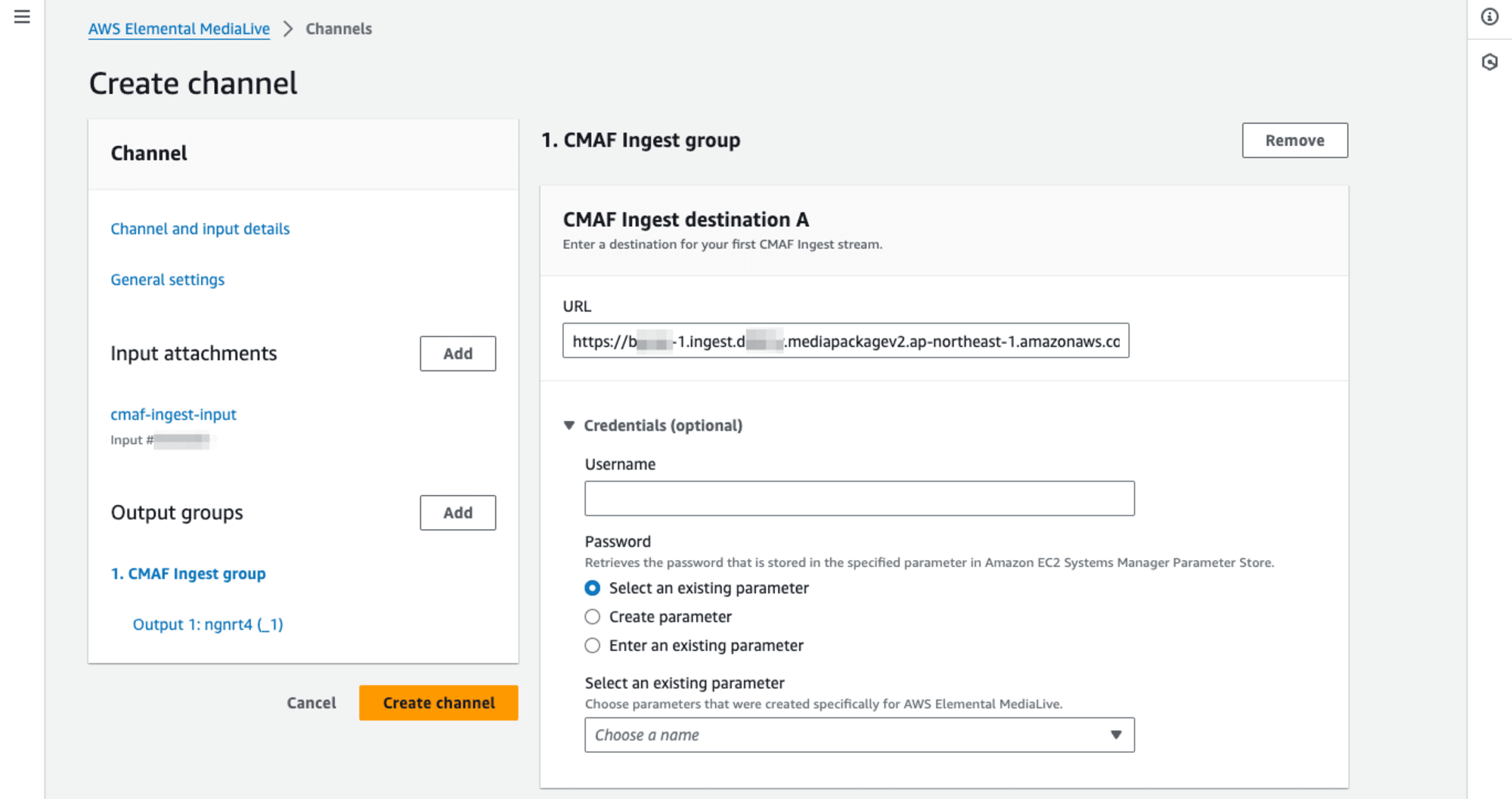Viewport: 1512px width, 799px height.
Task: Open General settings link
Action: click(168, 280)
